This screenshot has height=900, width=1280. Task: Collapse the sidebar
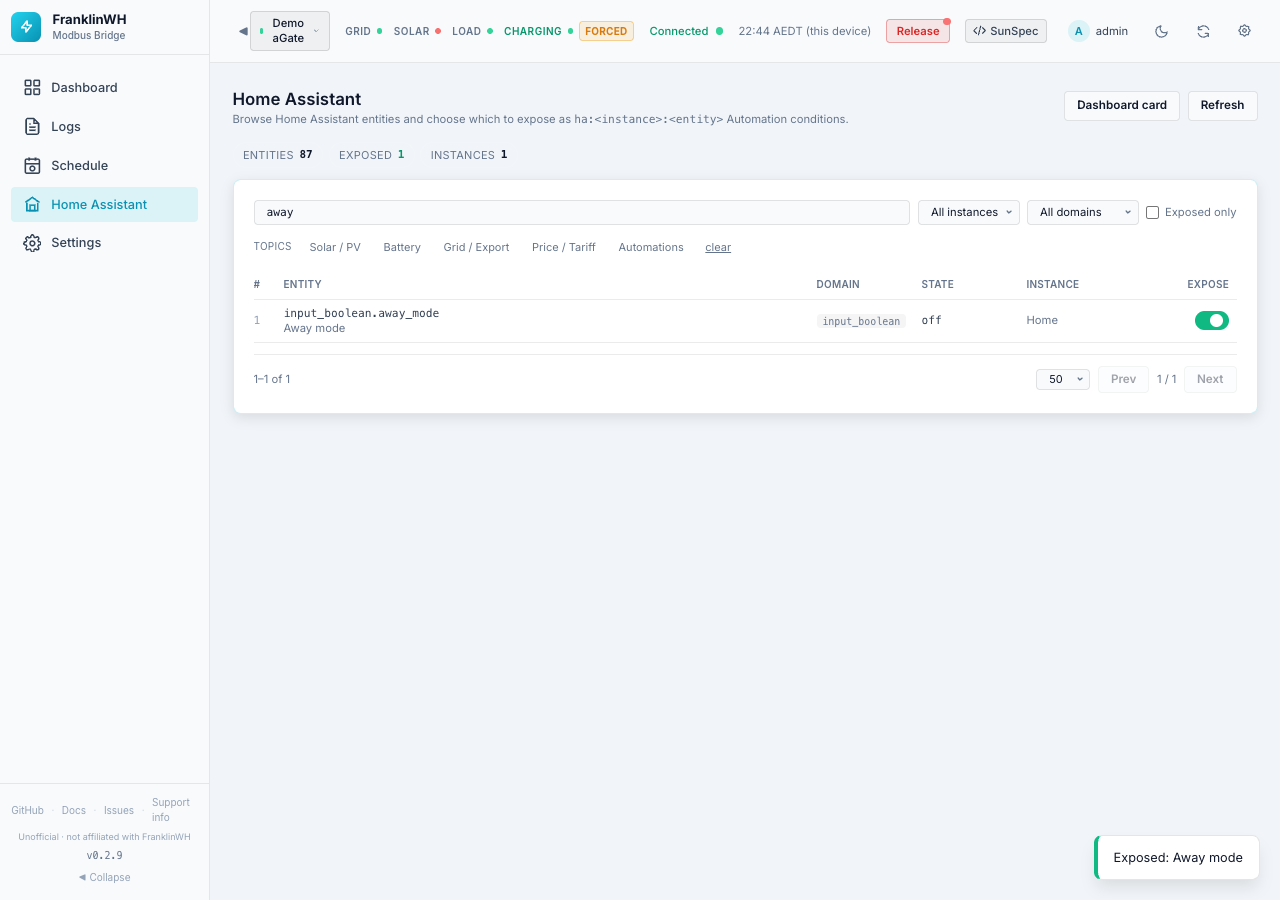[x=105, y=877]
